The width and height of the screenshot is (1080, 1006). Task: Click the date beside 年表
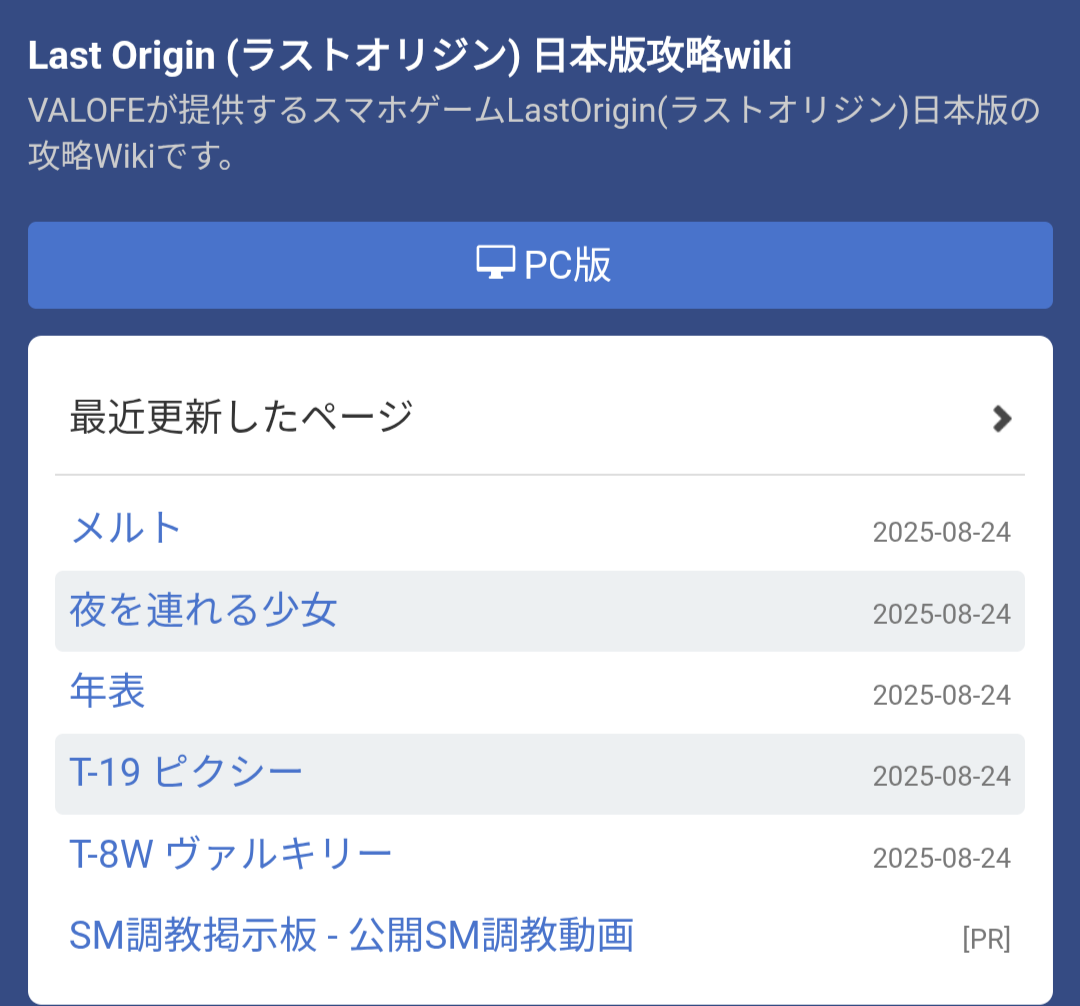tap(942, 695)
